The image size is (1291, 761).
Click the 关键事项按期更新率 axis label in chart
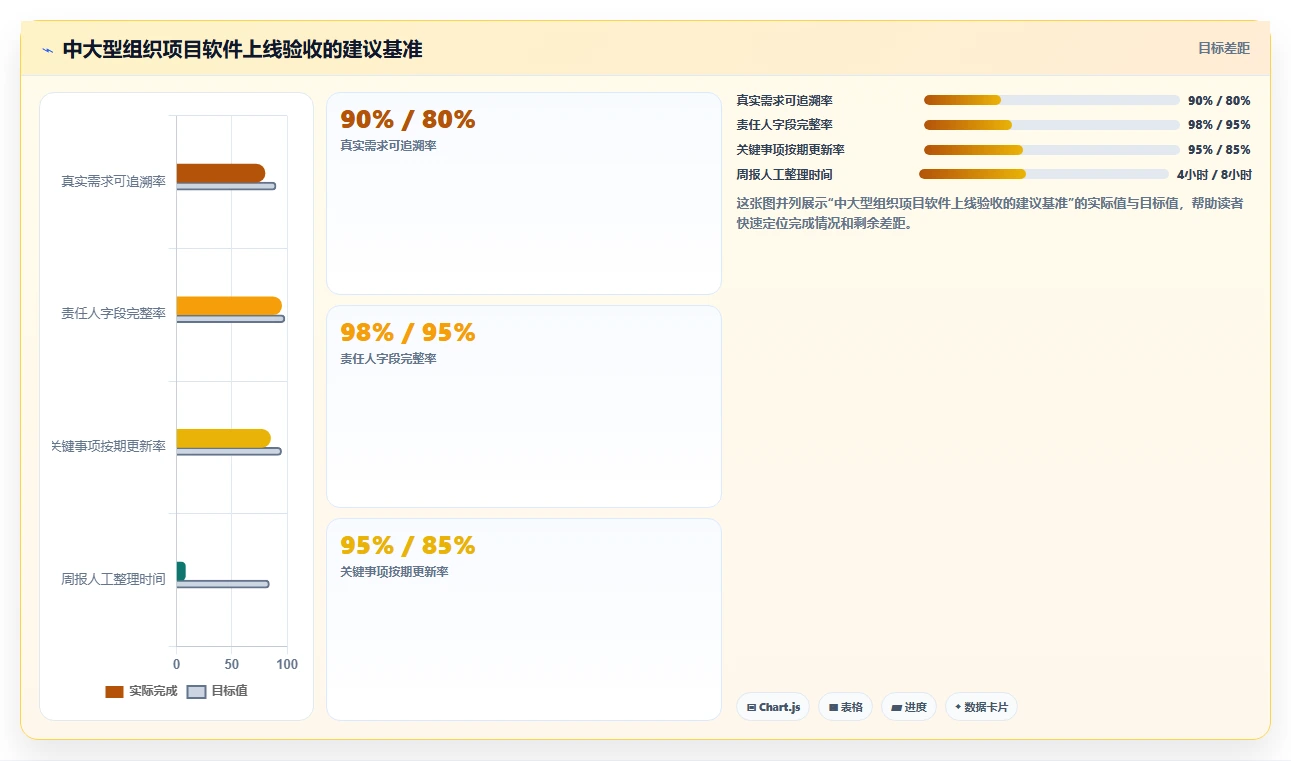tap(109, 446)
